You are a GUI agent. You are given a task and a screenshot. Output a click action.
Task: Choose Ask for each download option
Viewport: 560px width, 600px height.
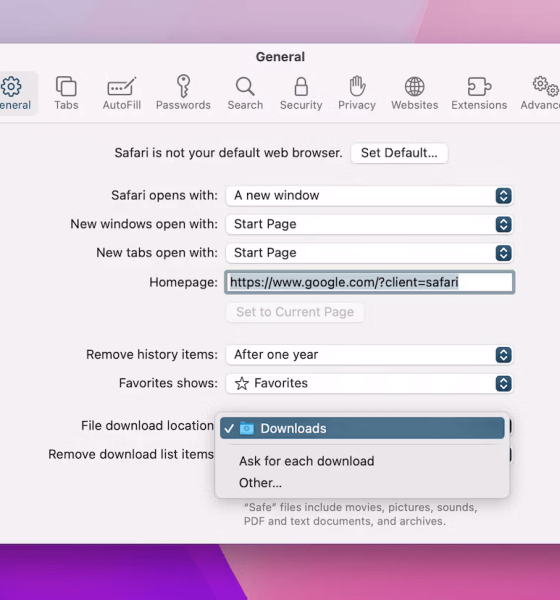[307, 461]
